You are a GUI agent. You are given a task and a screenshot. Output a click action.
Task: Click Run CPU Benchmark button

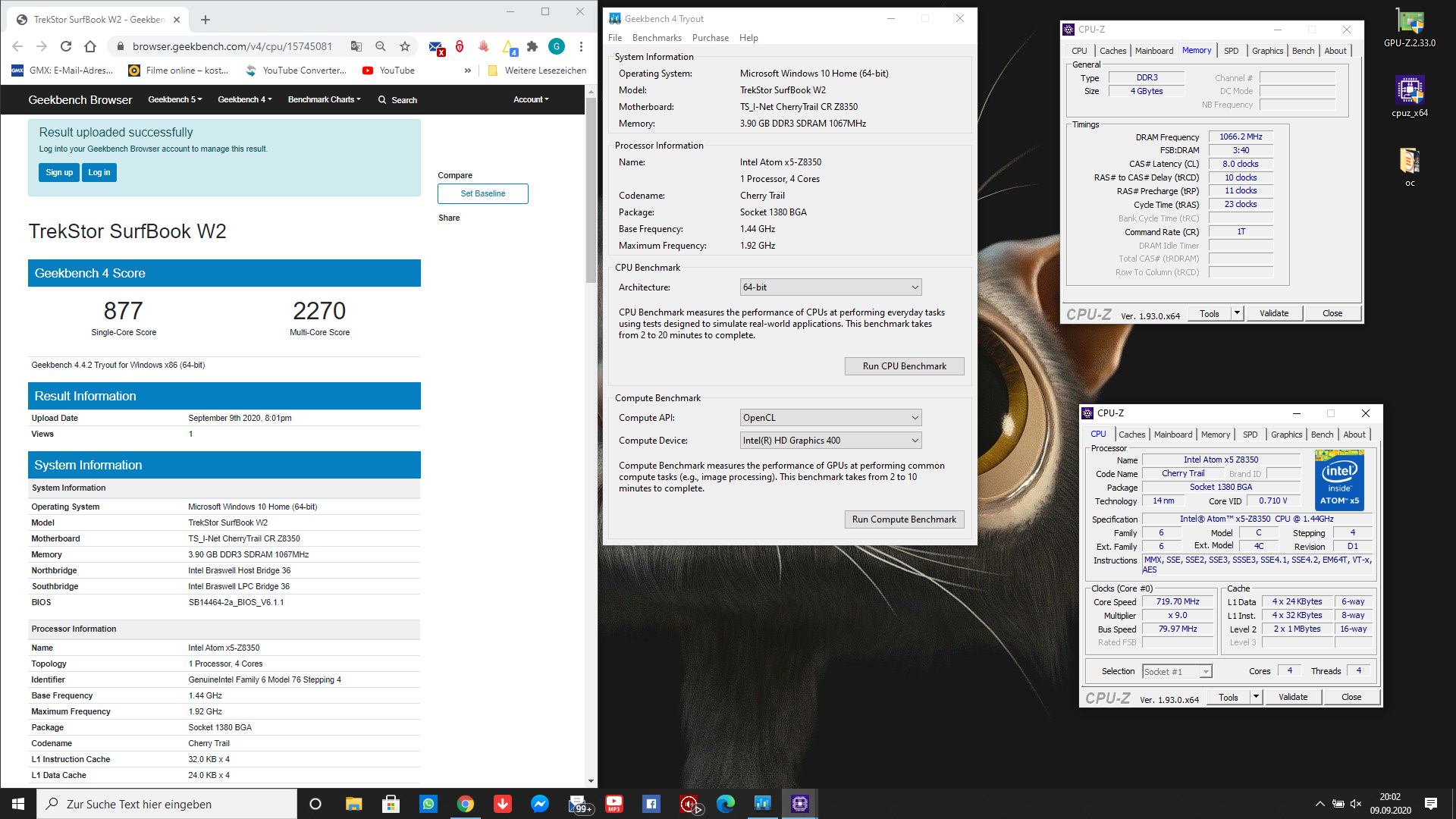[x=904, y=366]
